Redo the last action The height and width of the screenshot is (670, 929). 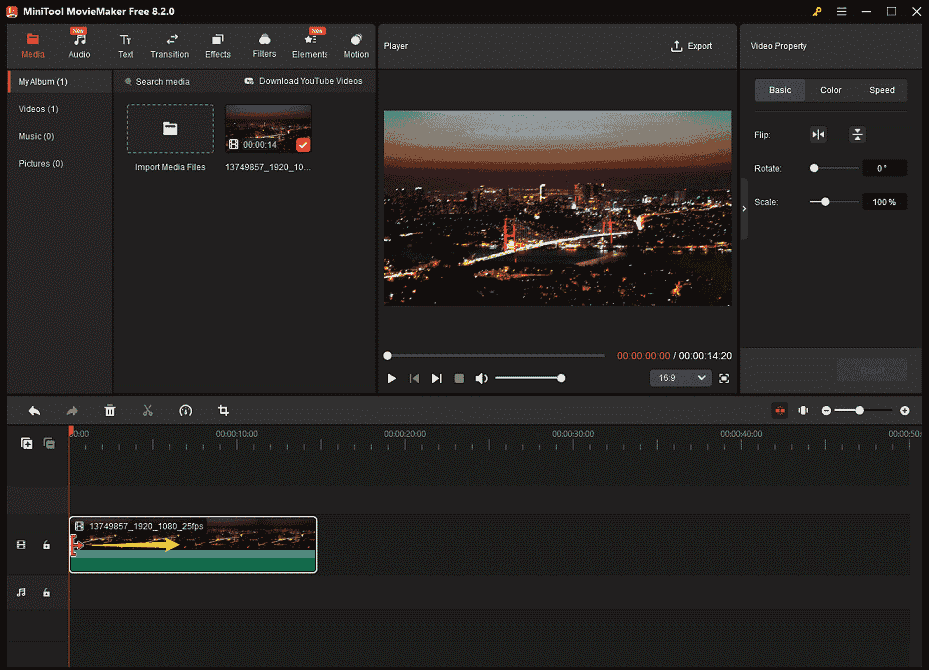(x=72, y=411)
